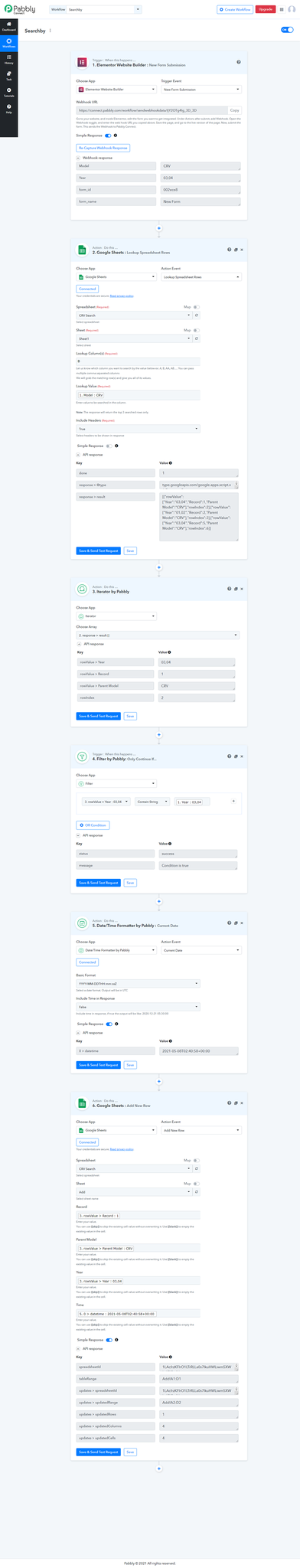300x1568 pixels.
Task: Refresh the Spreadsheet list in step 2
Action: coord(197,315)
